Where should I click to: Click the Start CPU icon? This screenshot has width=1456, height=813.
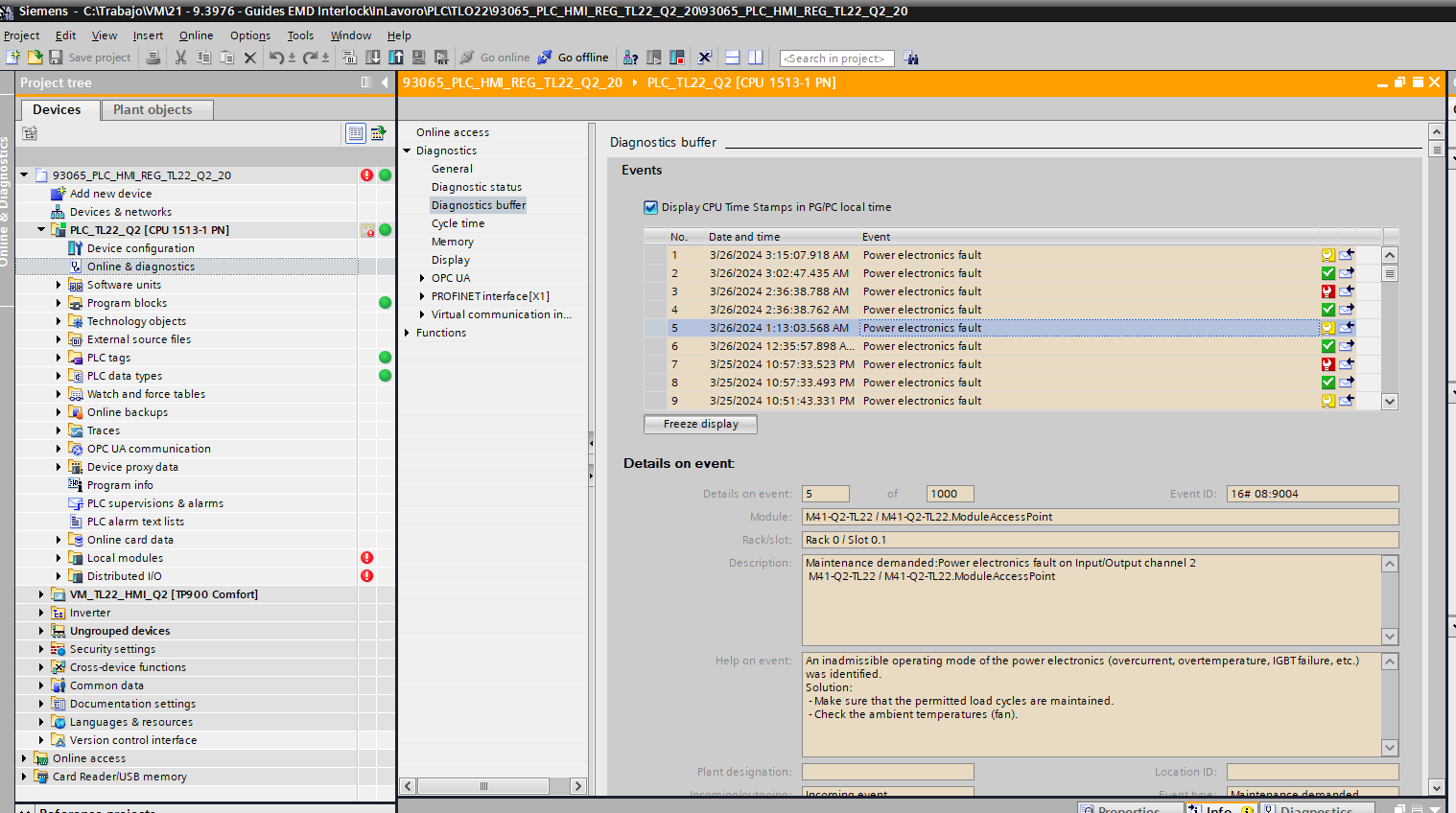(x=654, y=58)
